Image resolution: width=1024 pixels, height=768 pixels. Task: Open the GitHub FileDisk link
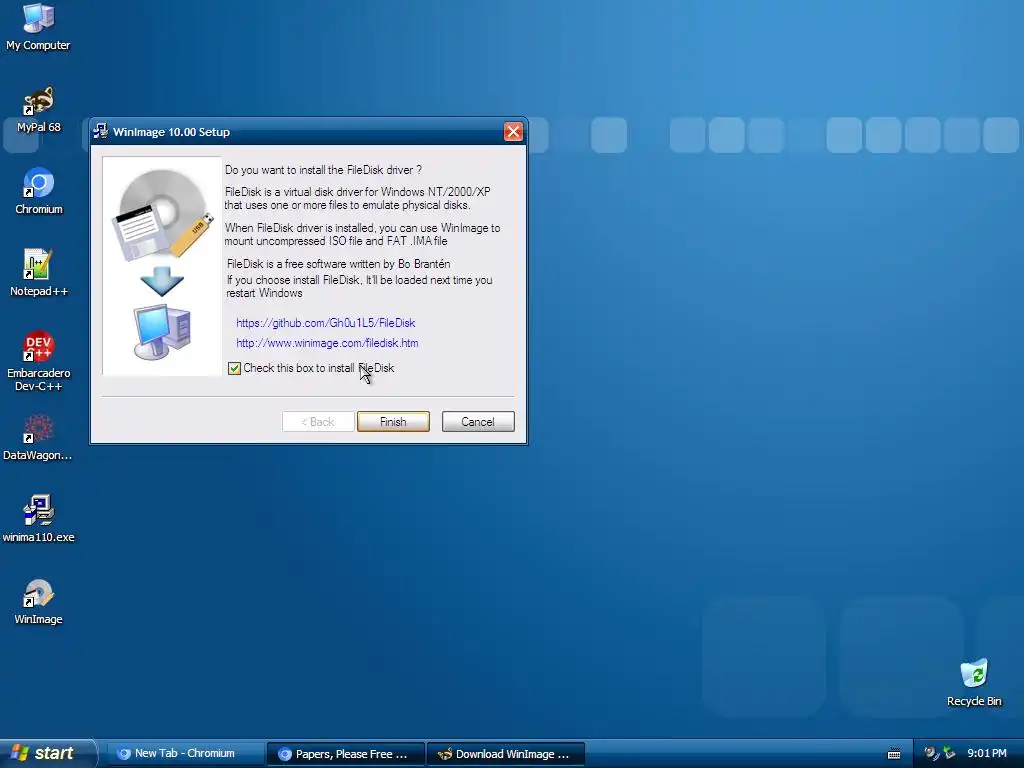pyautogui.click(x=325, y=323)
